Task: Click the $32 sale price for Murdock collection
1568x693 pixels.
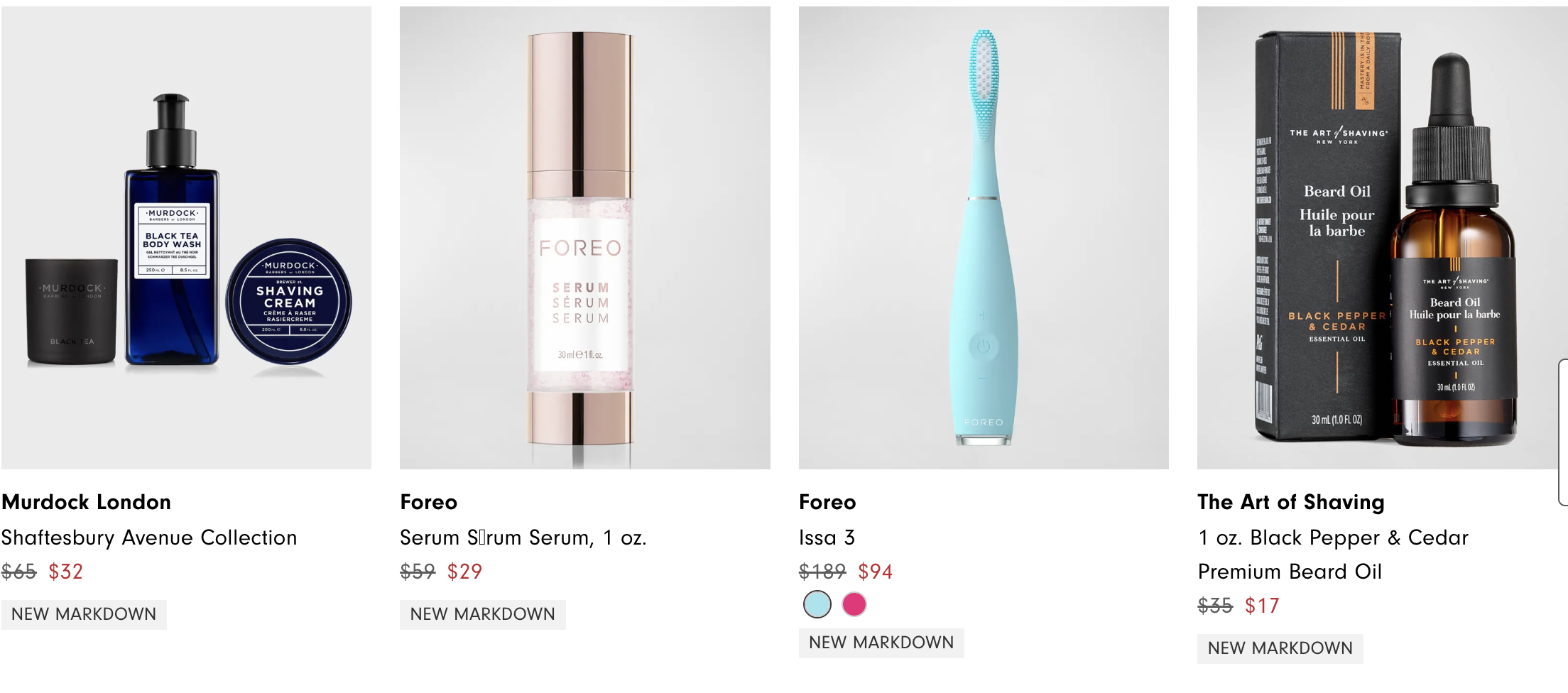Action: (x=65, y=572)
